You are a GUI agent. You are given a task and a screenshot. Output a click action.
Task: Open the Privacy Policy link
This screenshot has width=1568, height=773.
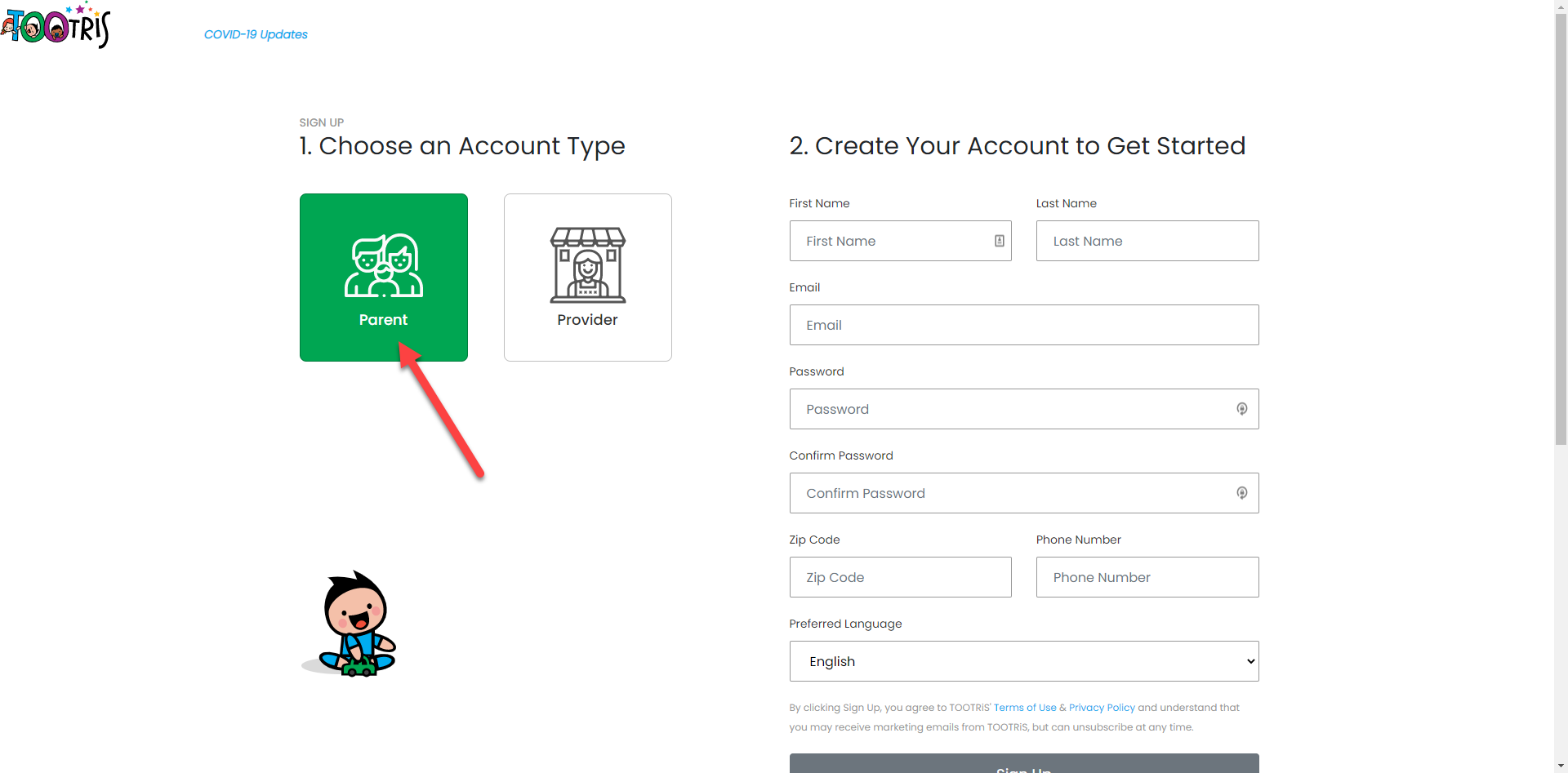[1102, 708]
